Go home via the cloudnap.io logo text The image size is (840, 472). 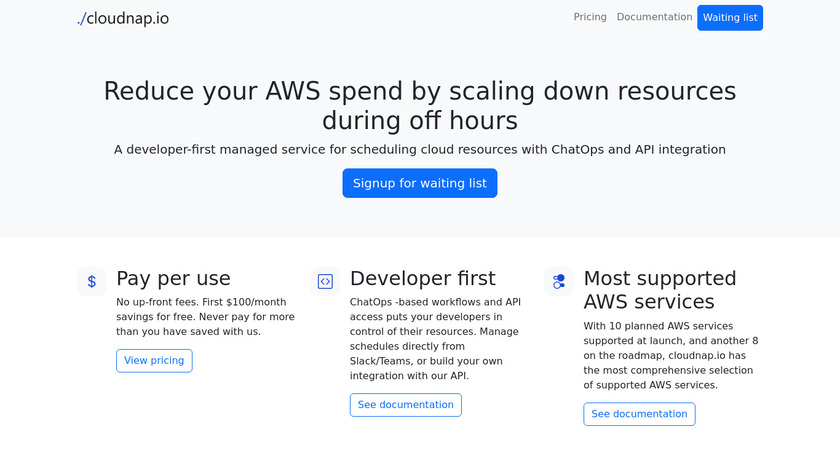(128, 18)
